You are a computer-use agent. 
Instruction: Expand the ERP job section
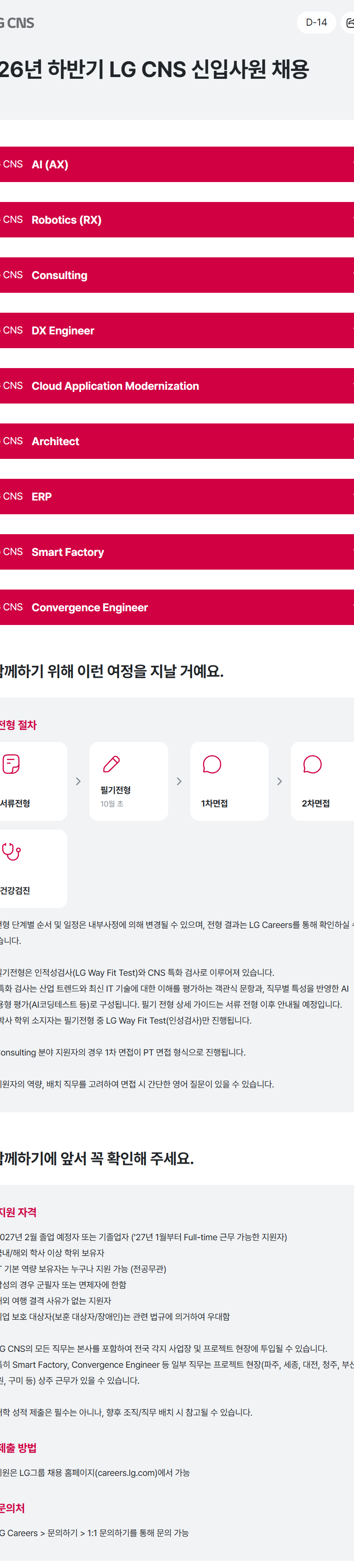pyautogui.click(x=177, y=497)
